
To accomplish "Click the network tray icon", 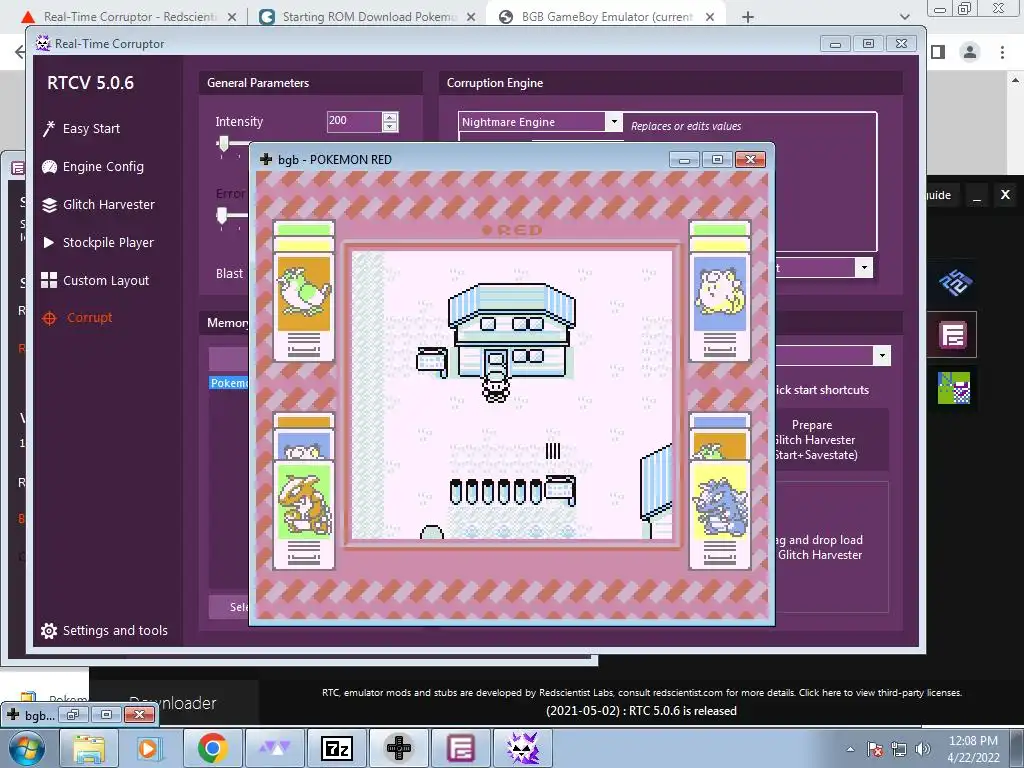I will (x=899, y=749).
